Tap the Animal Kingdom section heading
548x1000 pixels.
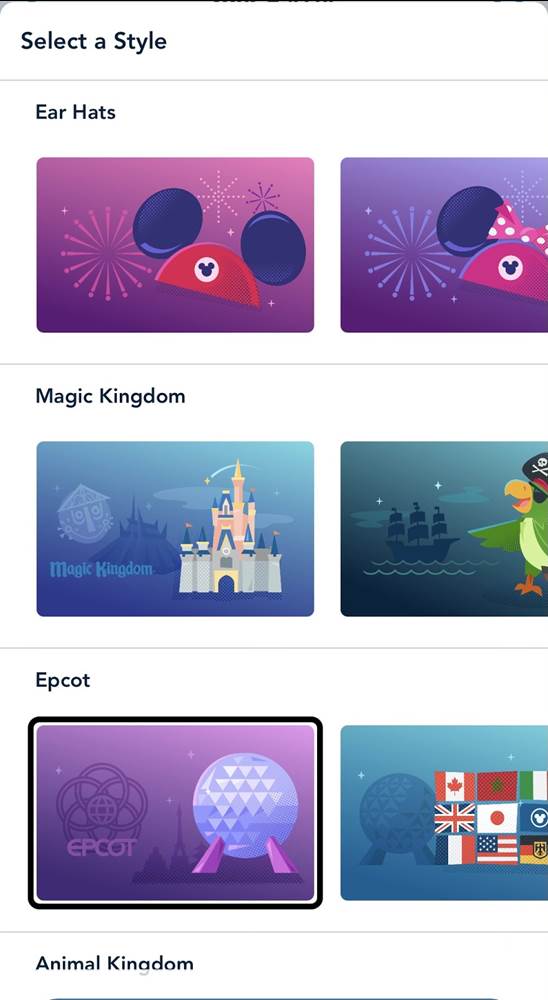pyautogui.click(x=114, y=963)
